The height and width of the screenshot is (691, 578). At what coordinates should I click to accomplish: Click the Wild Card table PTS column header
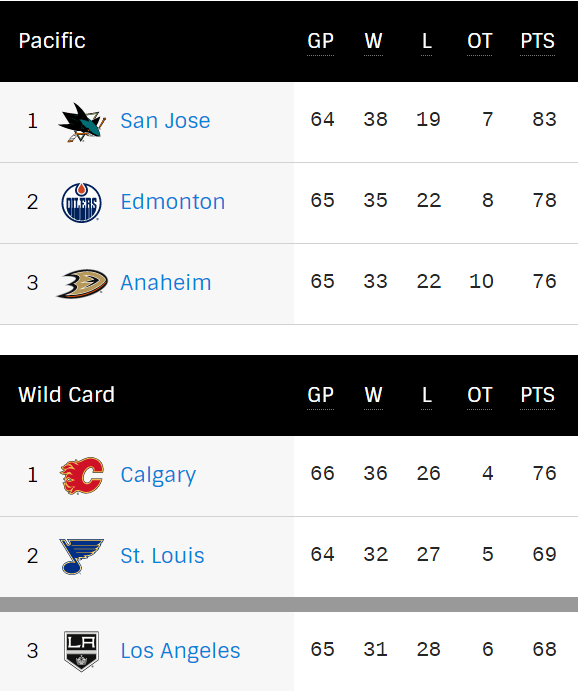537,395
